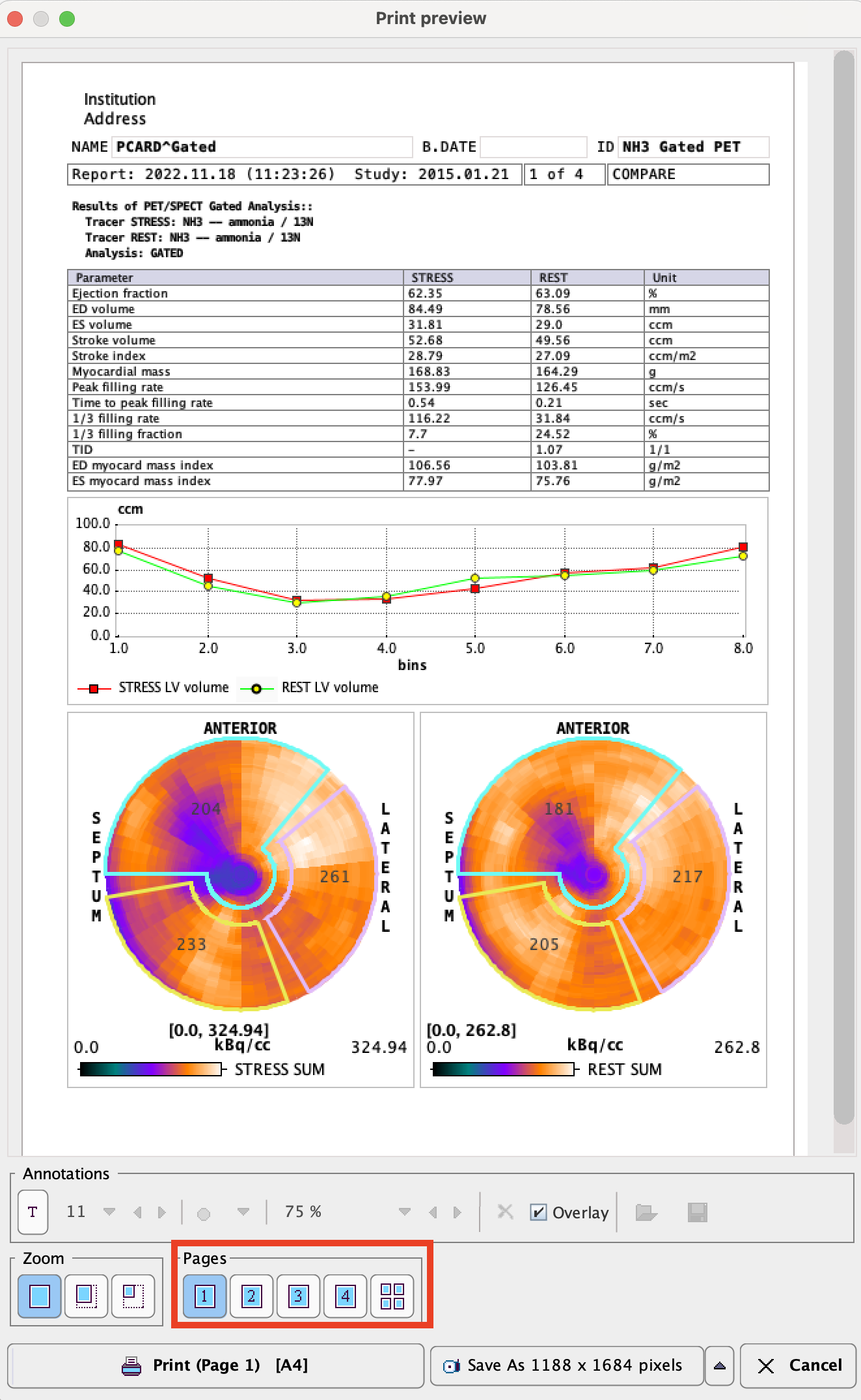Image resolution: width=861 pixels, height=1400 pixels.
Task: Click STRESS LV volume legend entry
Action: [154, 688]
